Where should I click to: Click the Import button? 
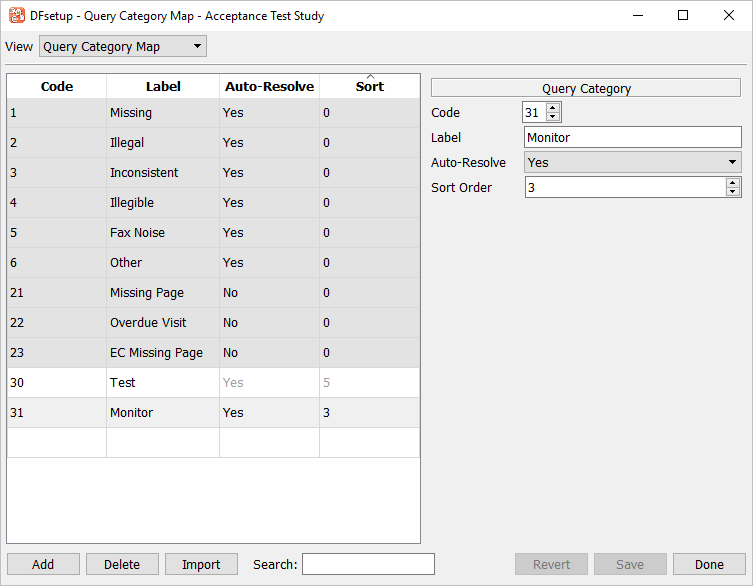(201, 564)
